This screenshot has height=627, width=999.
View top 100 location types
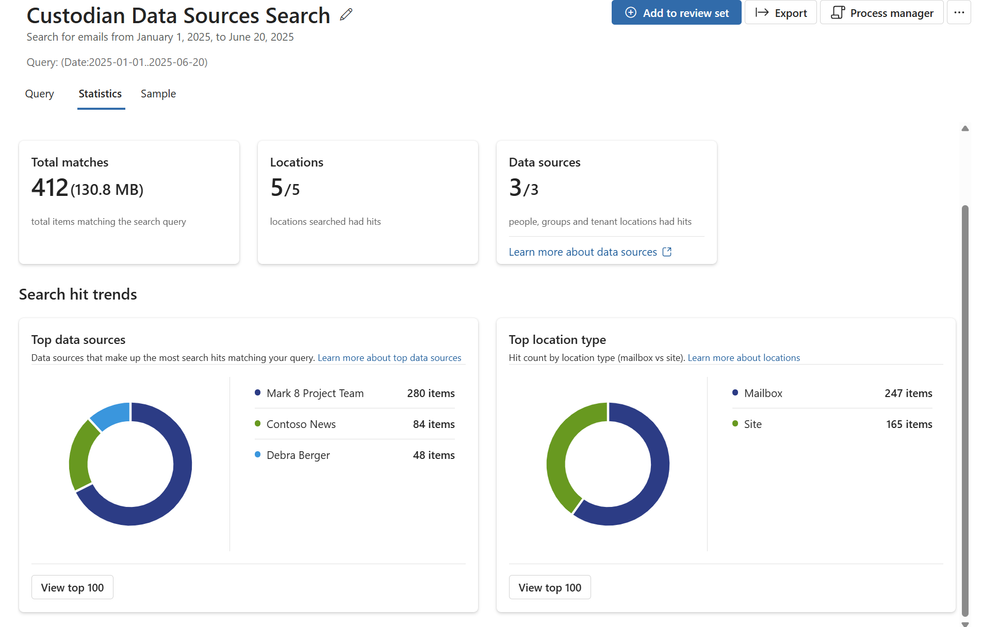[x=549, y=587]
